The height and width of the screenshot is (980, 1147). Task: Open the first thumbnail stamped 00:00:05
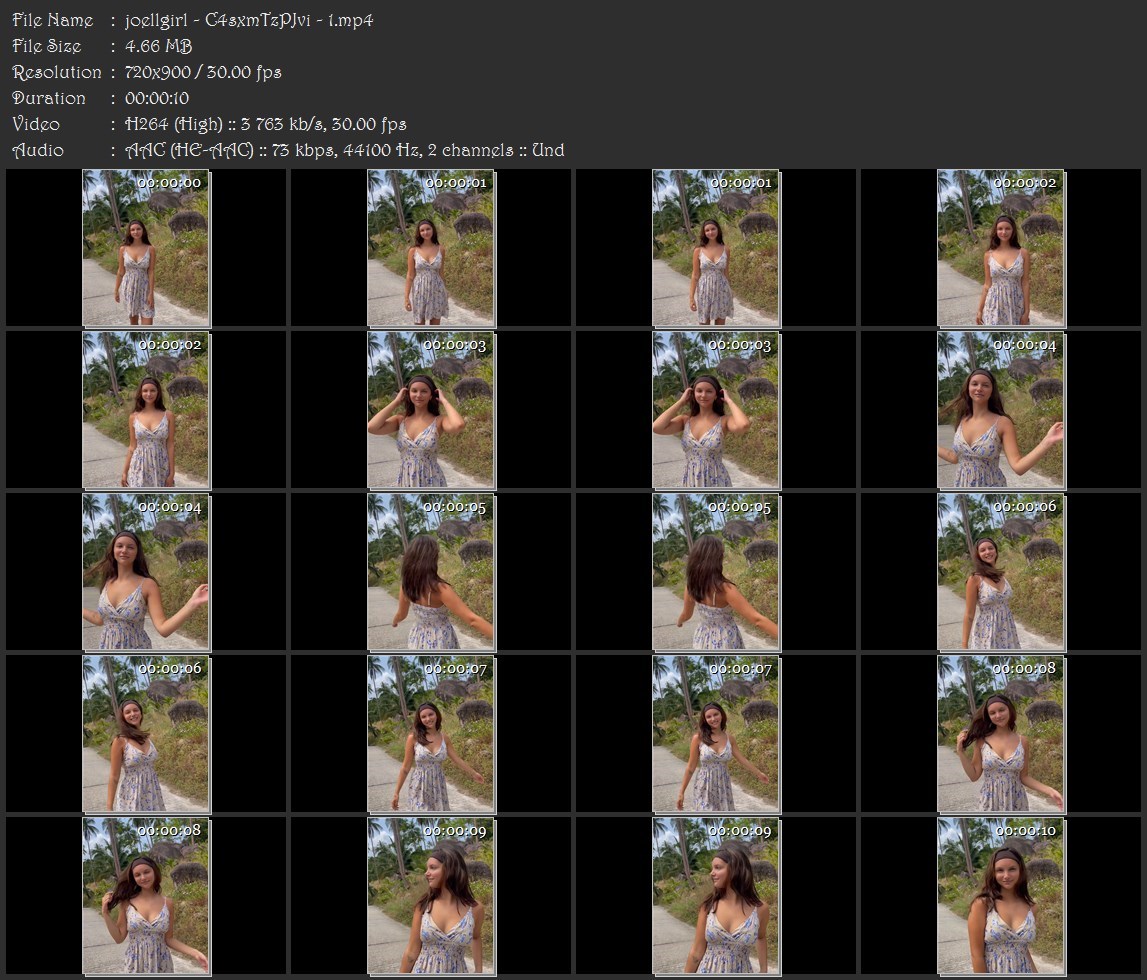click(x=431, y=572)
